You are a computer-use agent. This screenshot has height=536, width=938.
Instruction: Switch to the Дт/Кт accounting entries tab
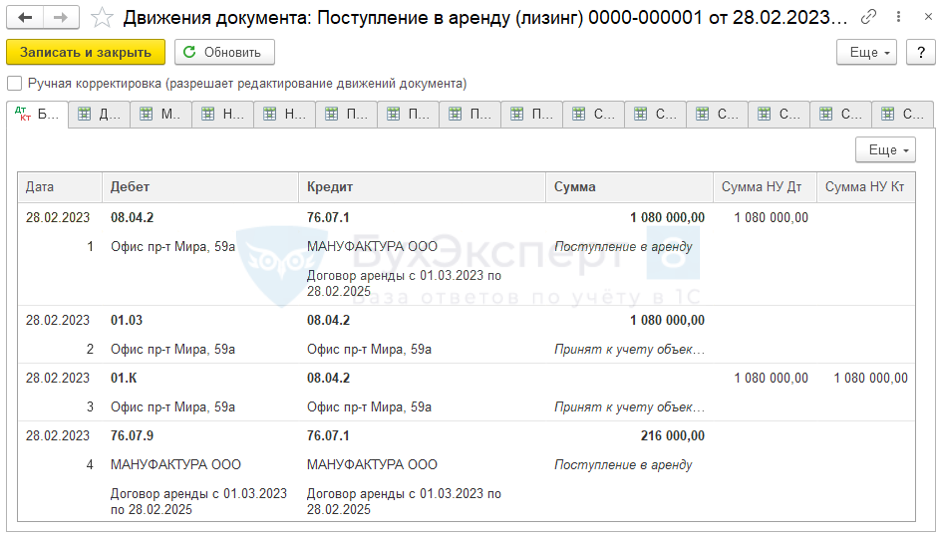37,115
